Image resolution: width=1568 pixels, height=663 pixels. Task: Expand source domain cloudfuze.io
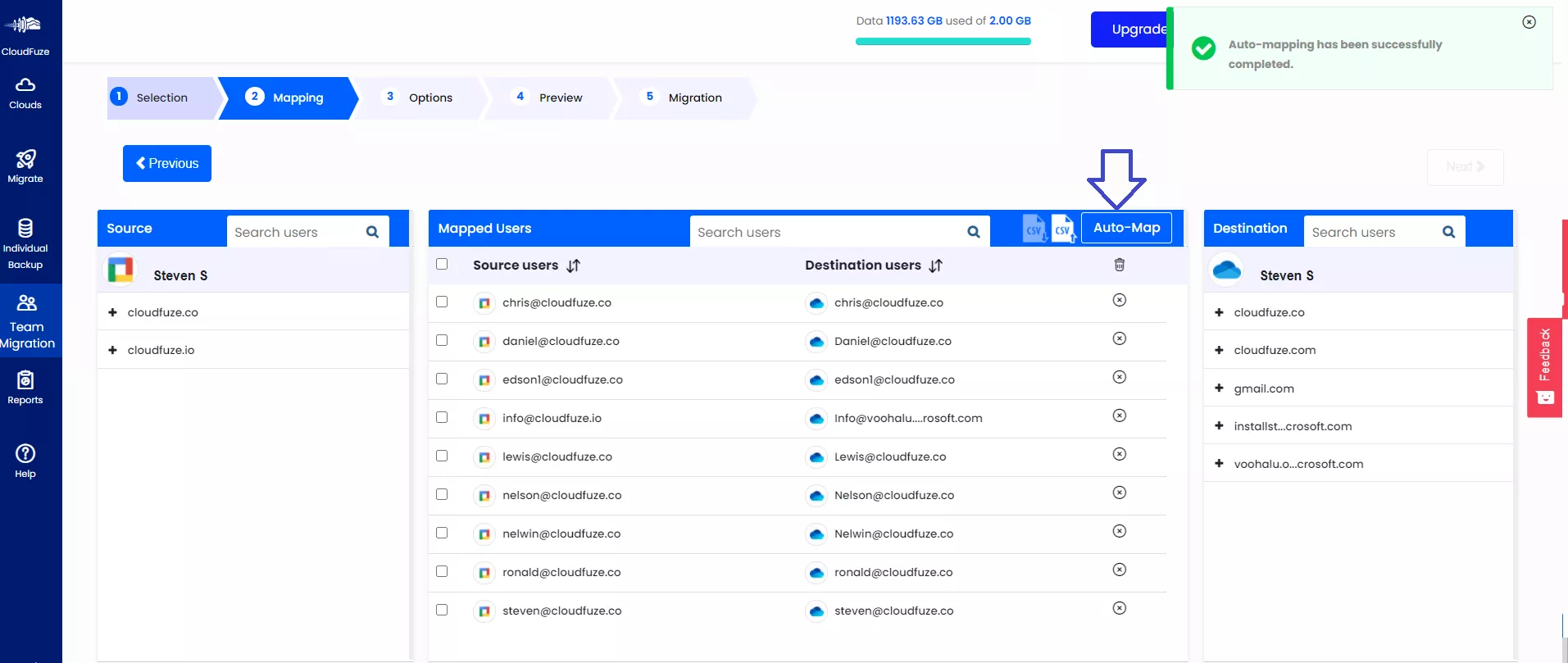coord(112,350)
